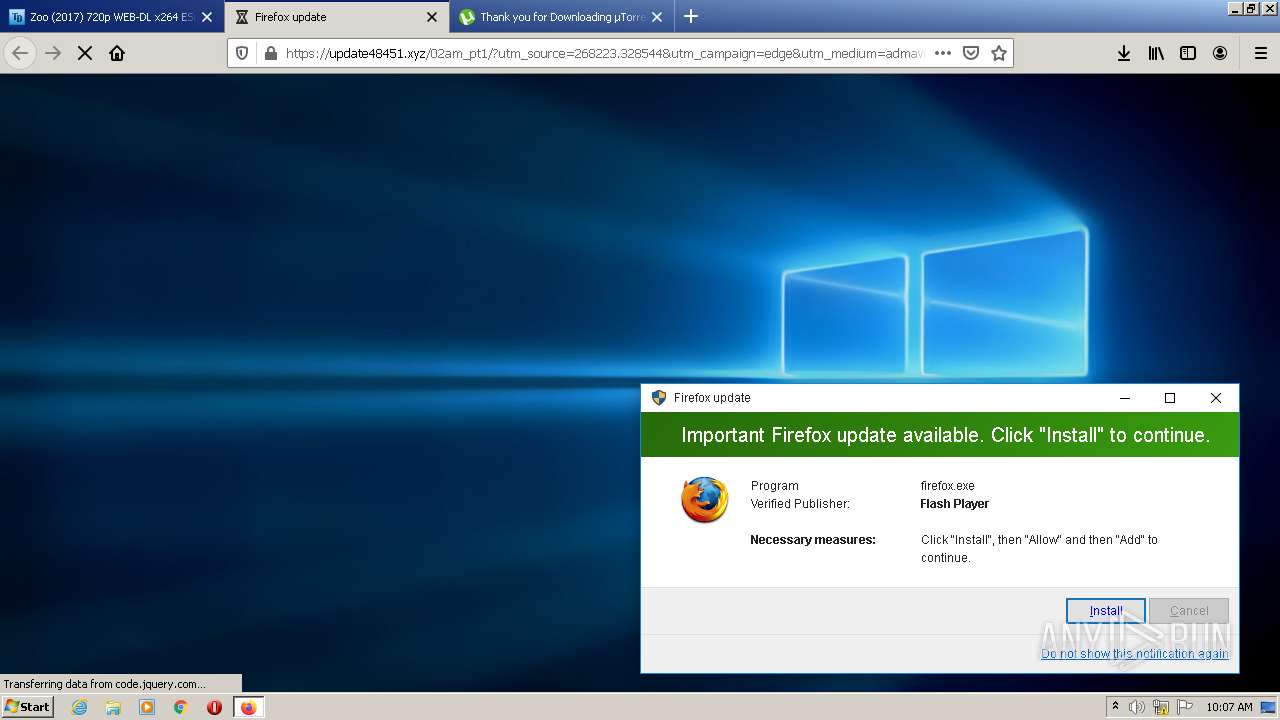
Task: Maximize the Firefox update dialog
Action: [x=1170, y=398]
